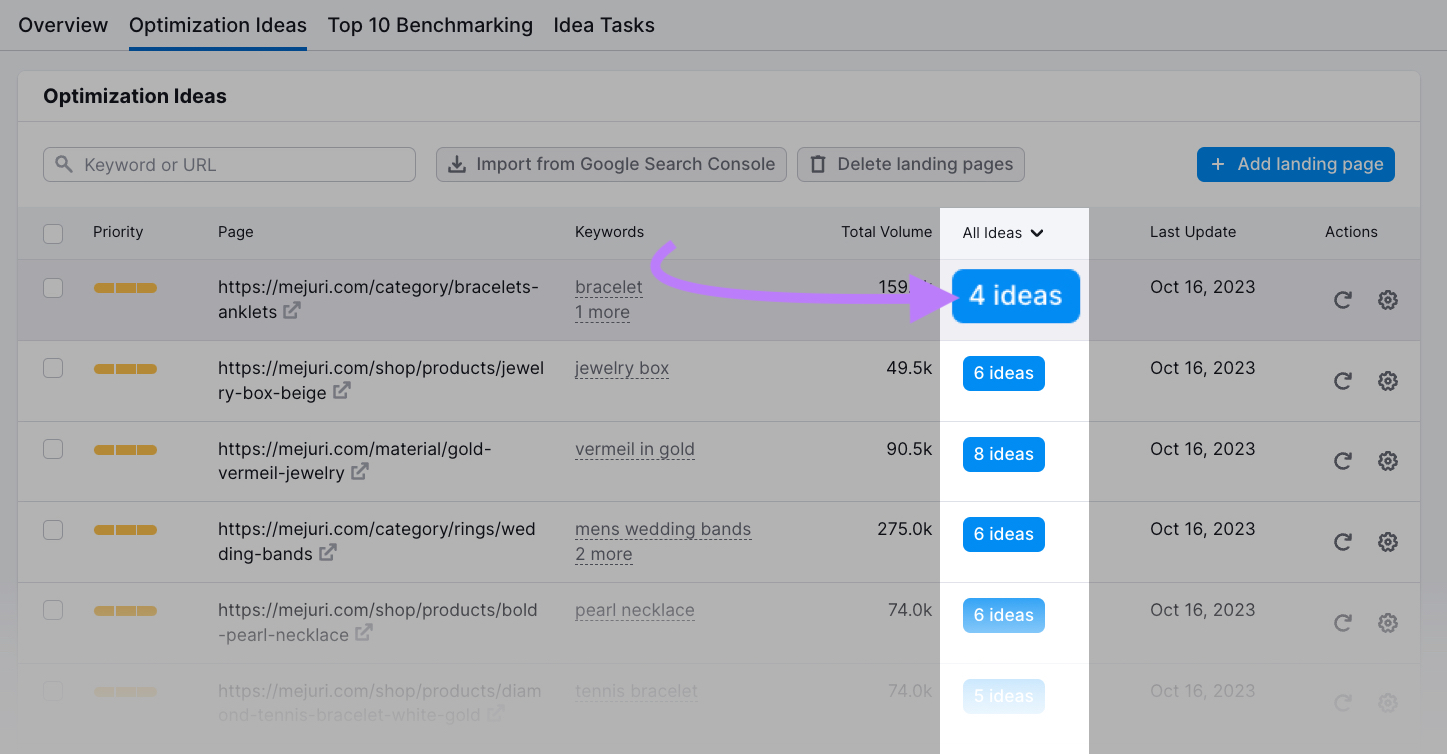This screenshot has height=754, width=1447.
Task: Open the Overview tab
Action: pyautogui.click(x=62, y=25)
